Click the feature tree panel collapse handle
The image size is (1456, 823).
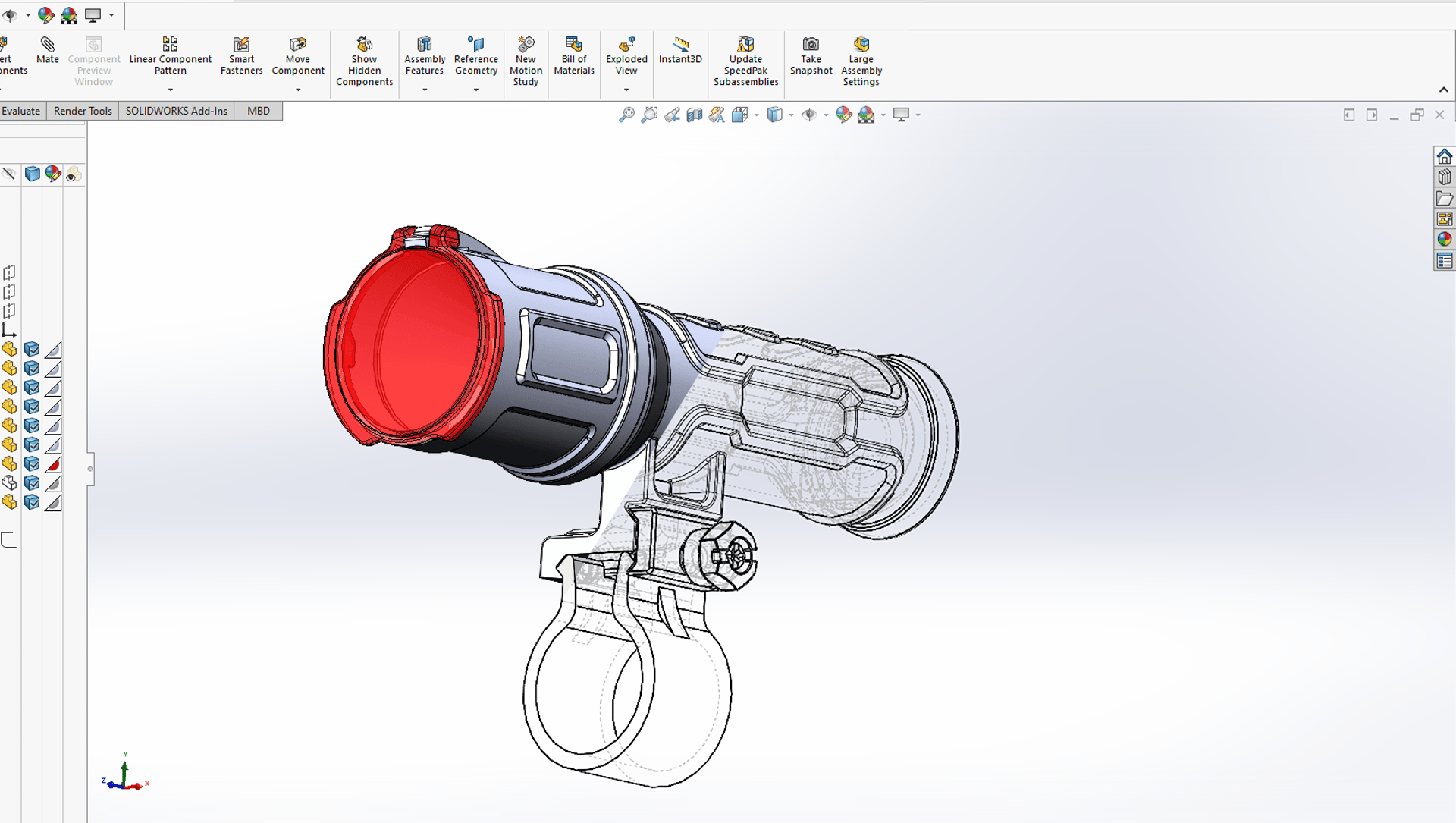[x=90, y=469]
